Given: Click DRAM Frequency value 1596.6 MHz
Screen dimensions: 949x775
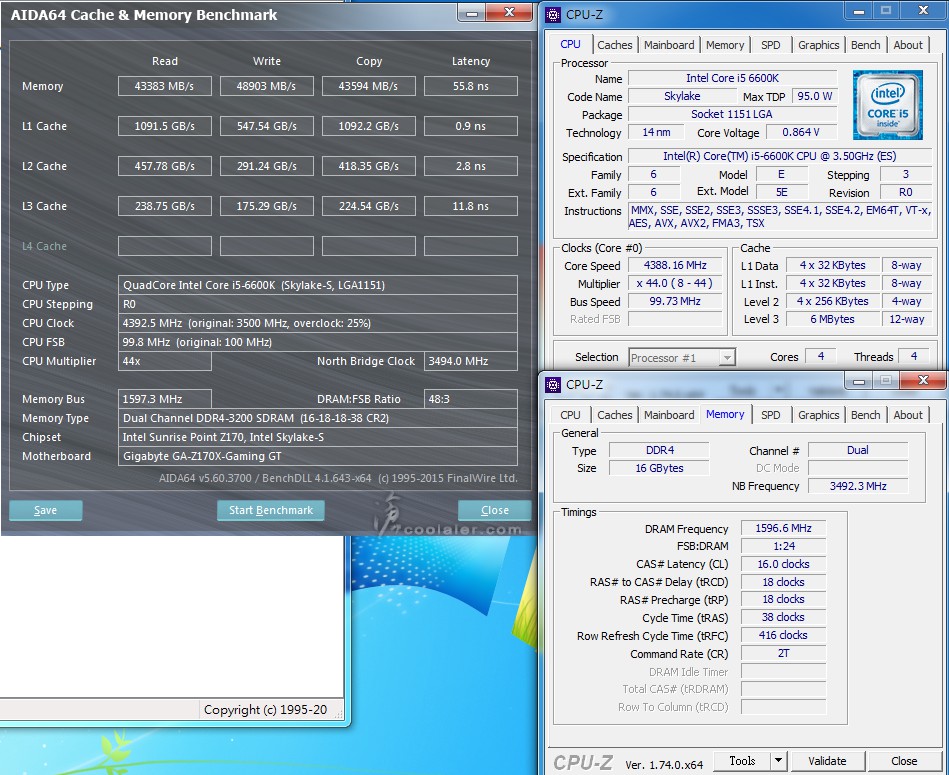Looking at the screenshot, I should (x=783, y=528).
